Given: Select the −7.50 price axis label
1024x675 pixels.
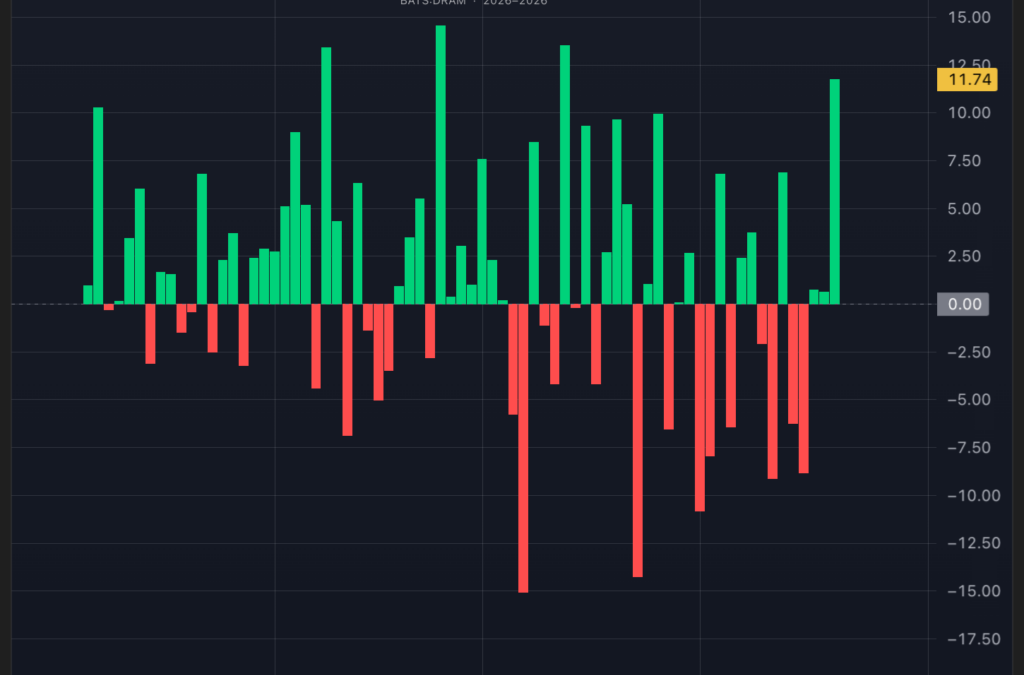Looking at the screenshot, I should [x=968, y=448].
